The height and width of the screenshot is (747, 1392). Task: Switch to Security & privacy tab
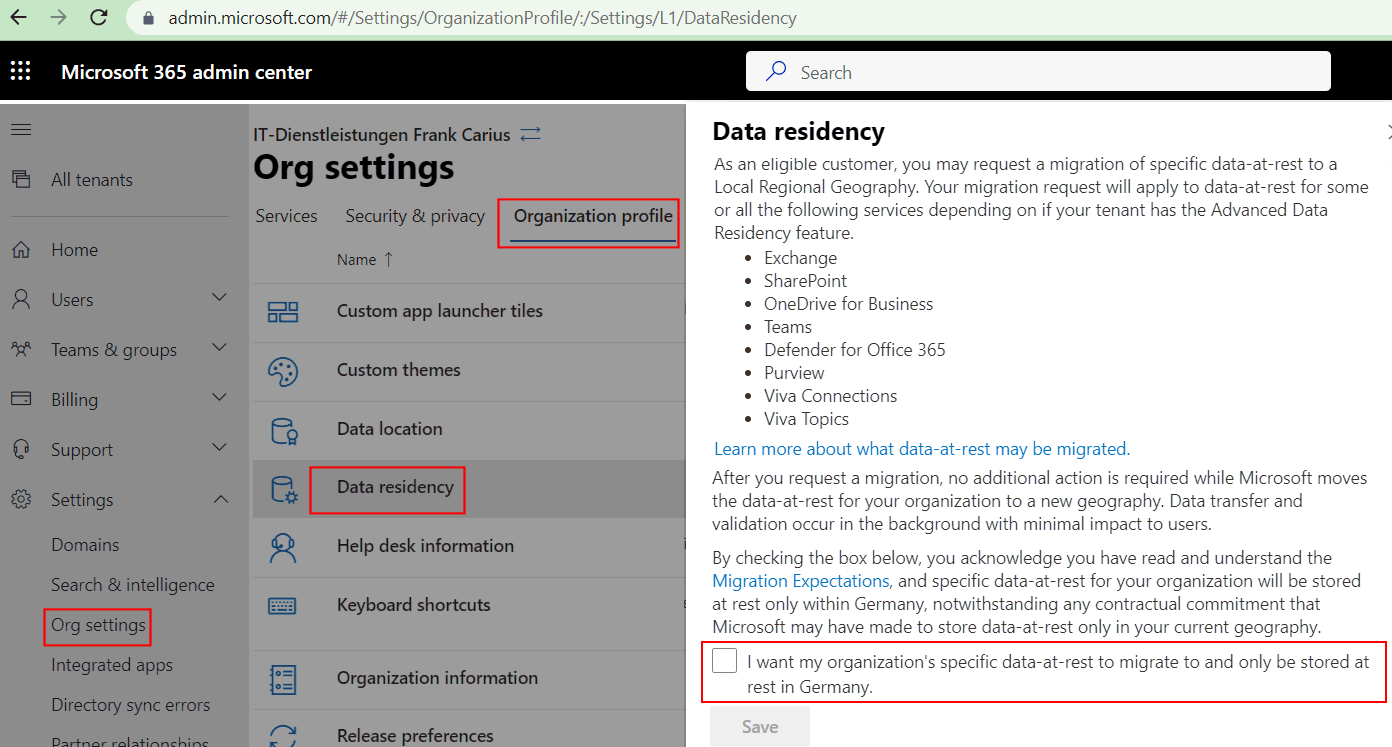[415, 216]
